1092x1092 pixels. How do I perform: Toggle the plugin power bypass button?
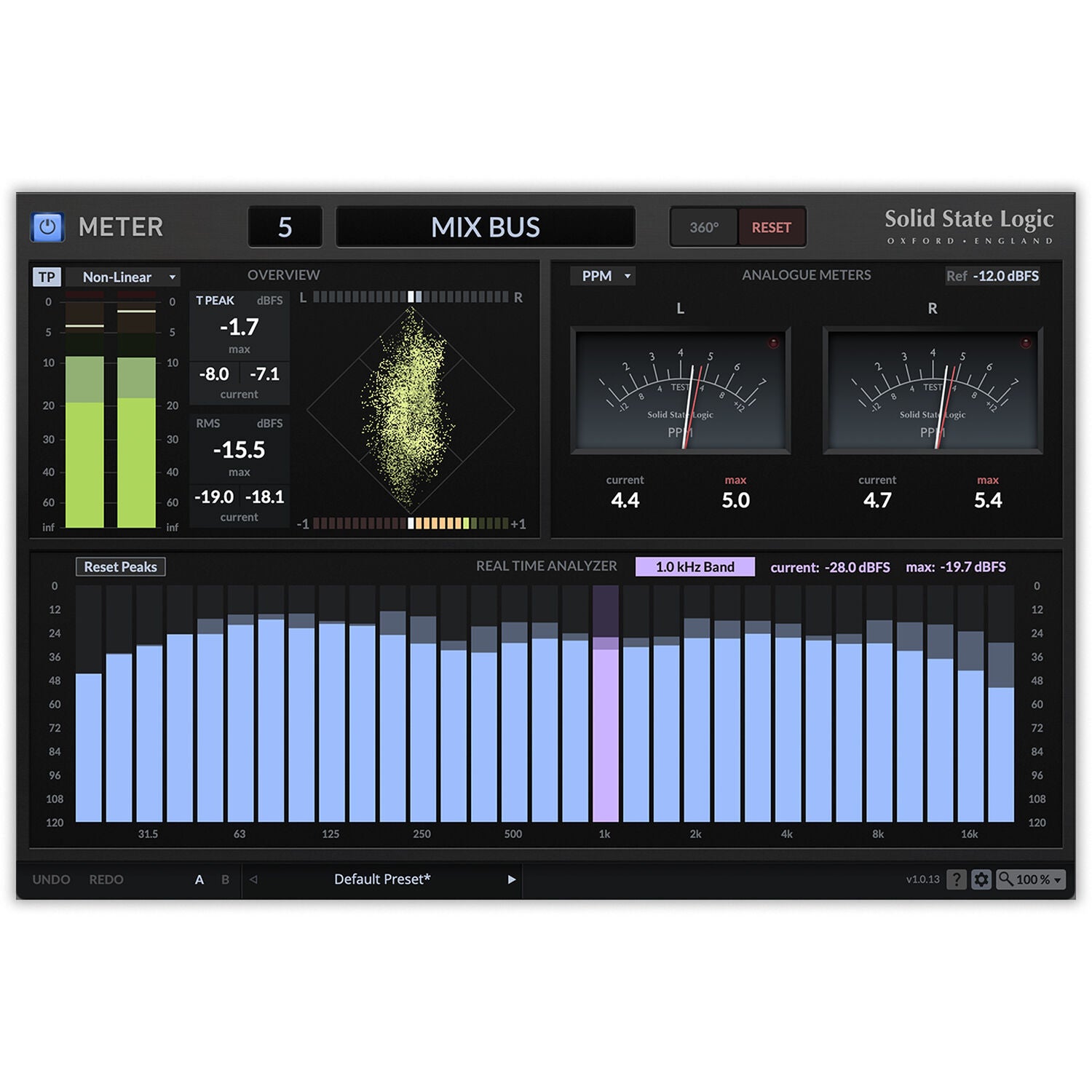[47, 227]
